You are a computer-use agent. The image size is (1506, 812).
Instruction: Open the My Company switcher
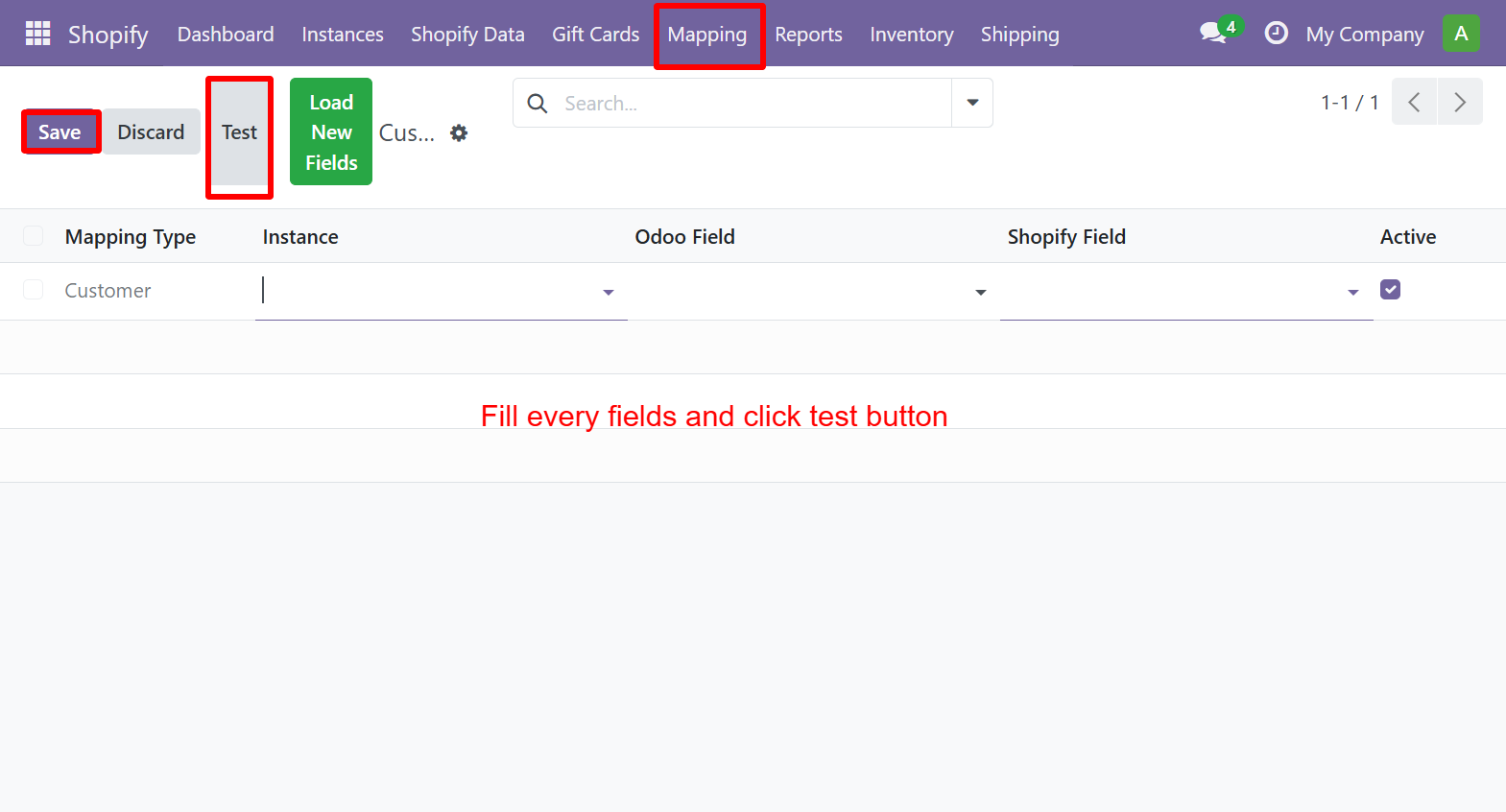pos(1365,35)
